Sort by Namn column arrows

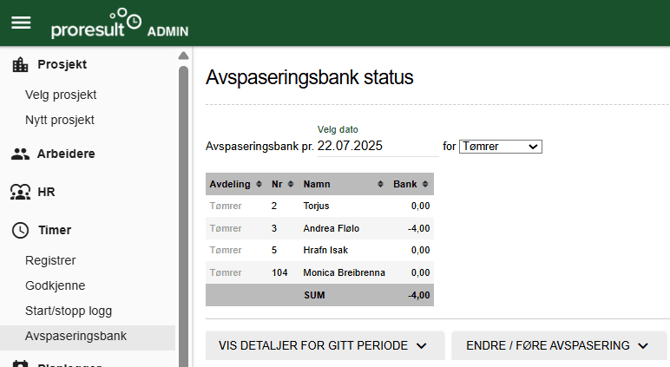click(380, 184)
